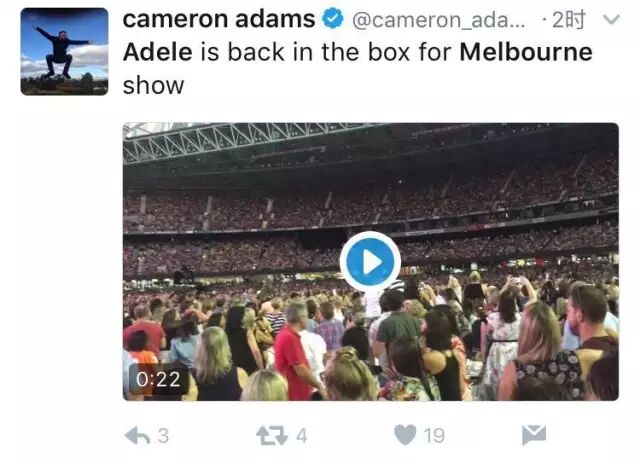Click the @cameron_ada... handle
640x458 pixels.
tap(439, 20)
